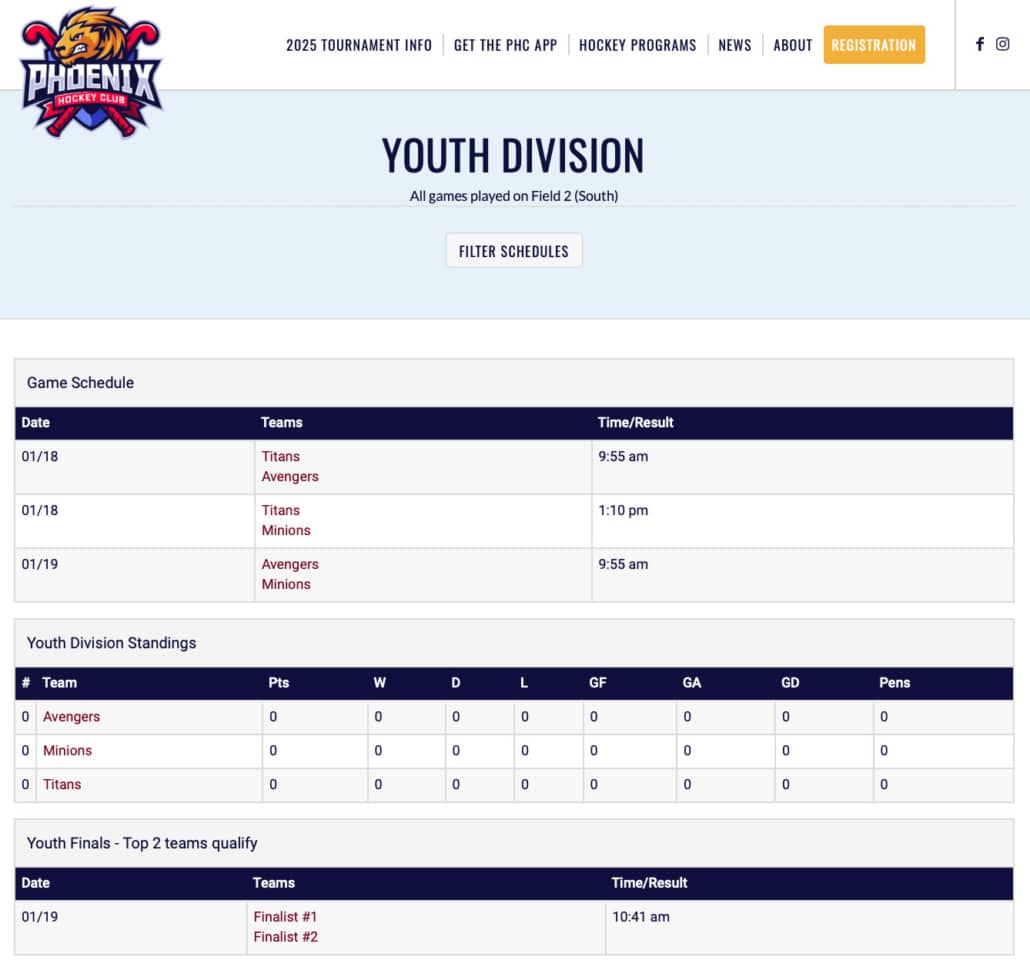
Task: Open the 2025 Tournament Info menu
Action: pyautogui.click(x=359, y=45)
